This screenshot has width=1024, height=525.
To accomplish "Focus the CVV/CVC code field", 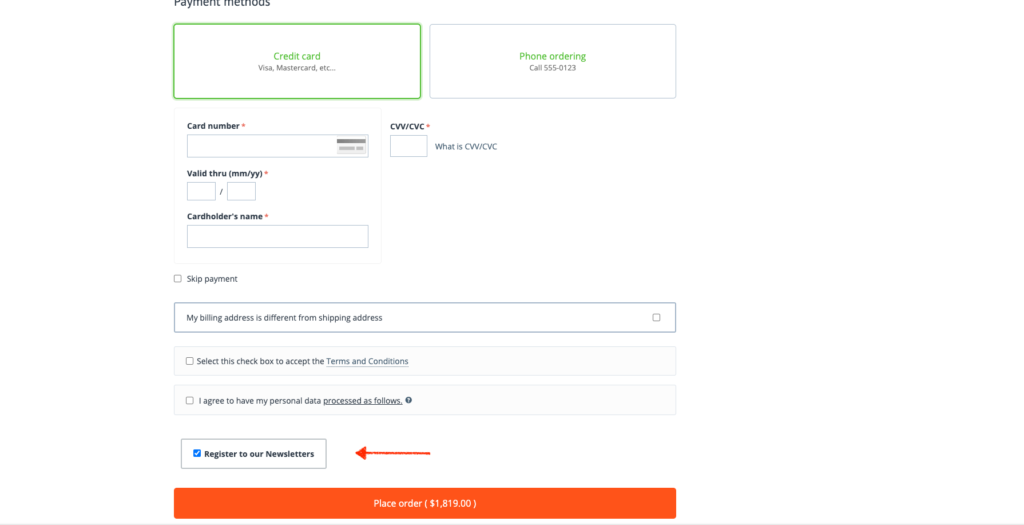I will point(408,146).
